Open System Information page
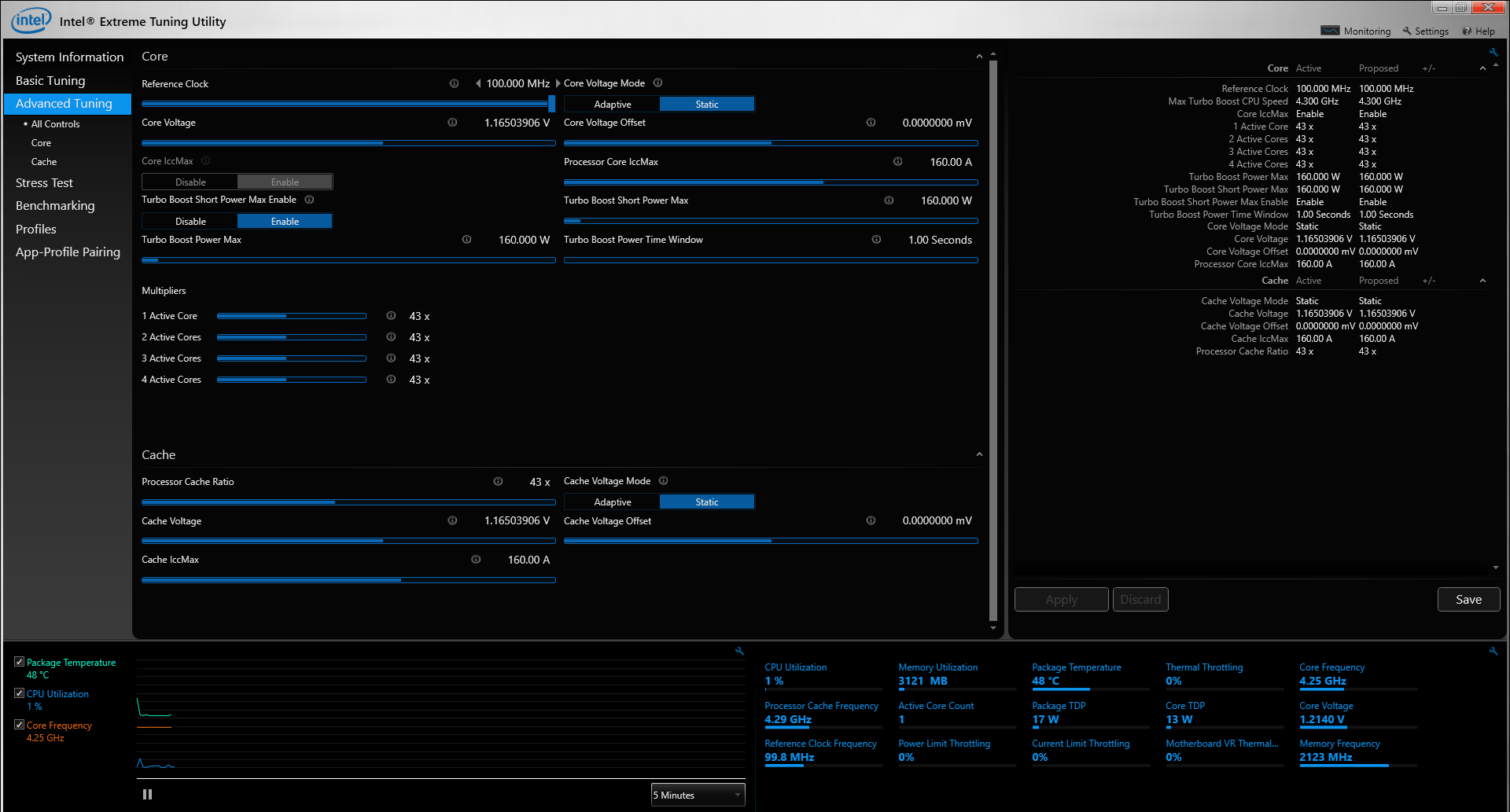Screen dimensions: 1510x812 [69, 57]
